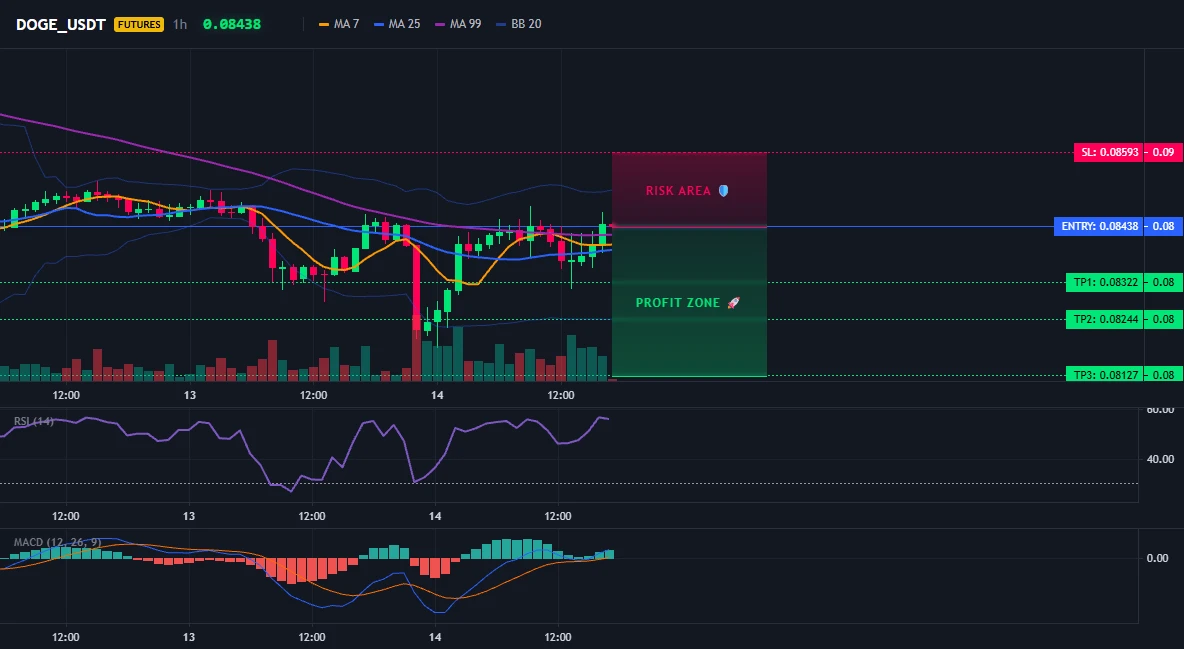The image size is (1184, 649).
Task: Click the ENTRY: 0.08438 price label
Action: click(x=1099, y=226)
